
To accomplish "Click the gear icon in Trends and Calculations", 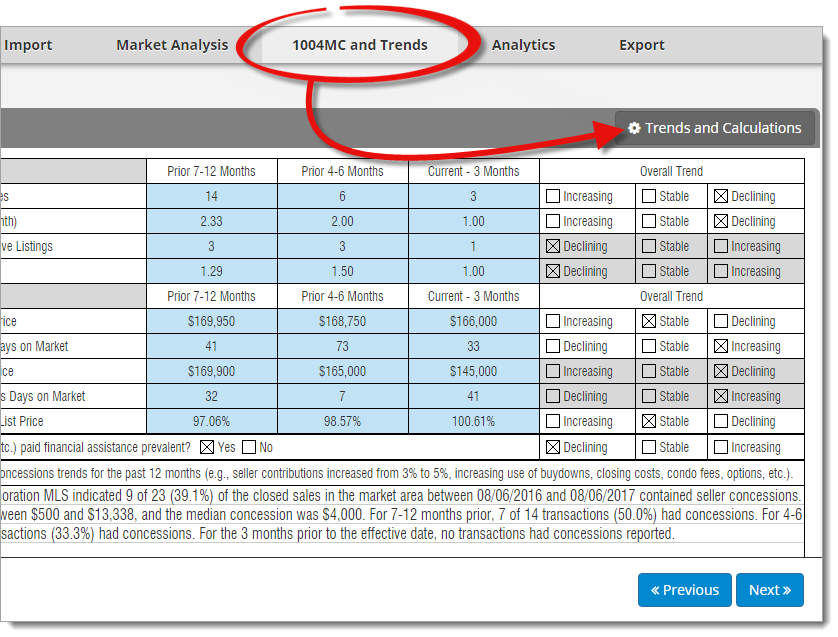I will click(x=634, y=128).
